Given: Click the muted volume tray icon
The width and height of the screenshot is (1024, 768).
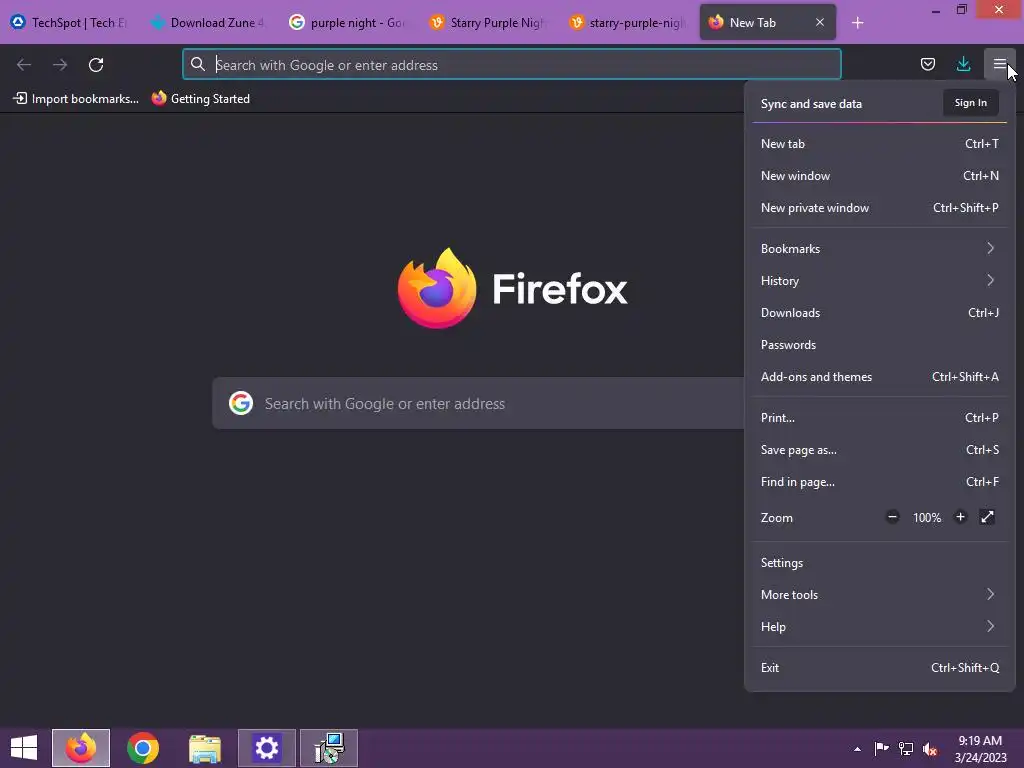Looking at the screenshot, I should pos(930,748).
